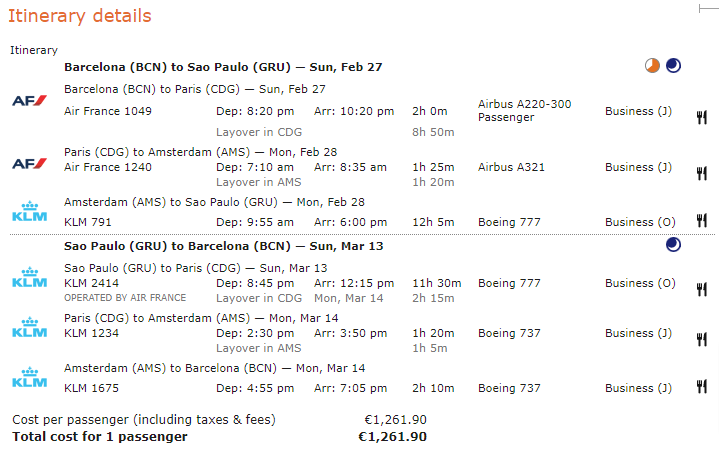Click the meal icon for Air France 1049
Image resolution: width=719 pixels, height=451 pixels.
(701, 117)
